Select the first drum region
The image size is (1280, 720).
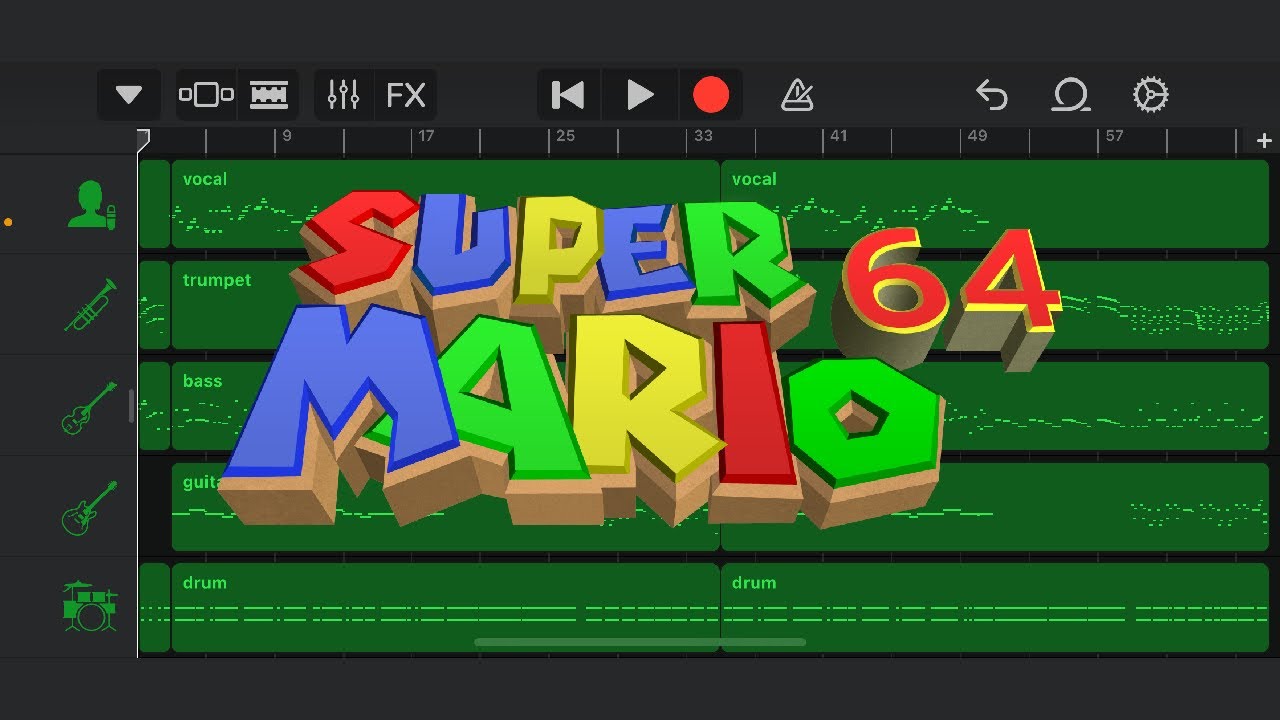[446, 608]
